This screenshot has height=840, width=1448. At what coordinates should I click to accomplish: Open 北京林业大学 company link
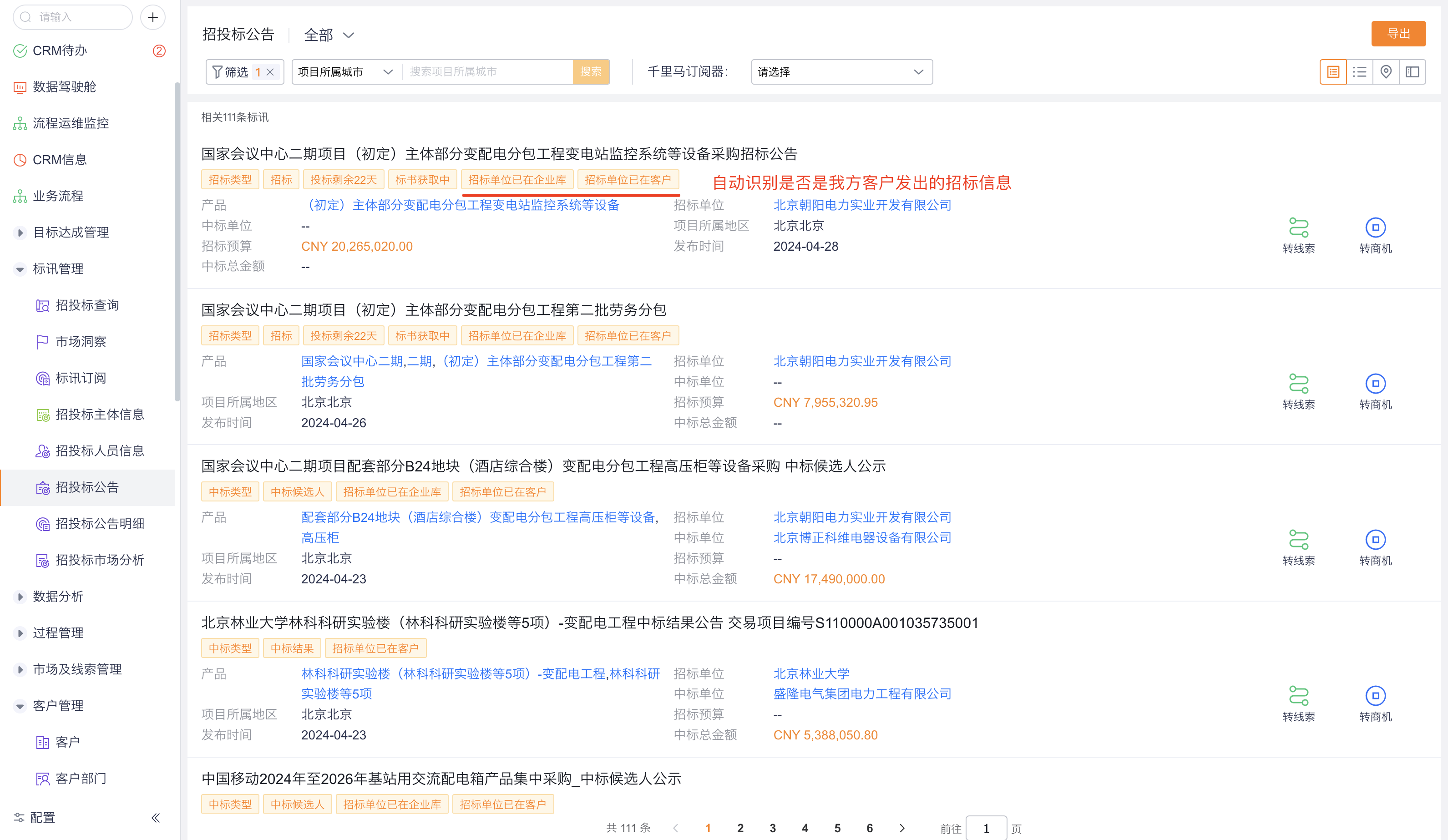(x=811, y=673)
